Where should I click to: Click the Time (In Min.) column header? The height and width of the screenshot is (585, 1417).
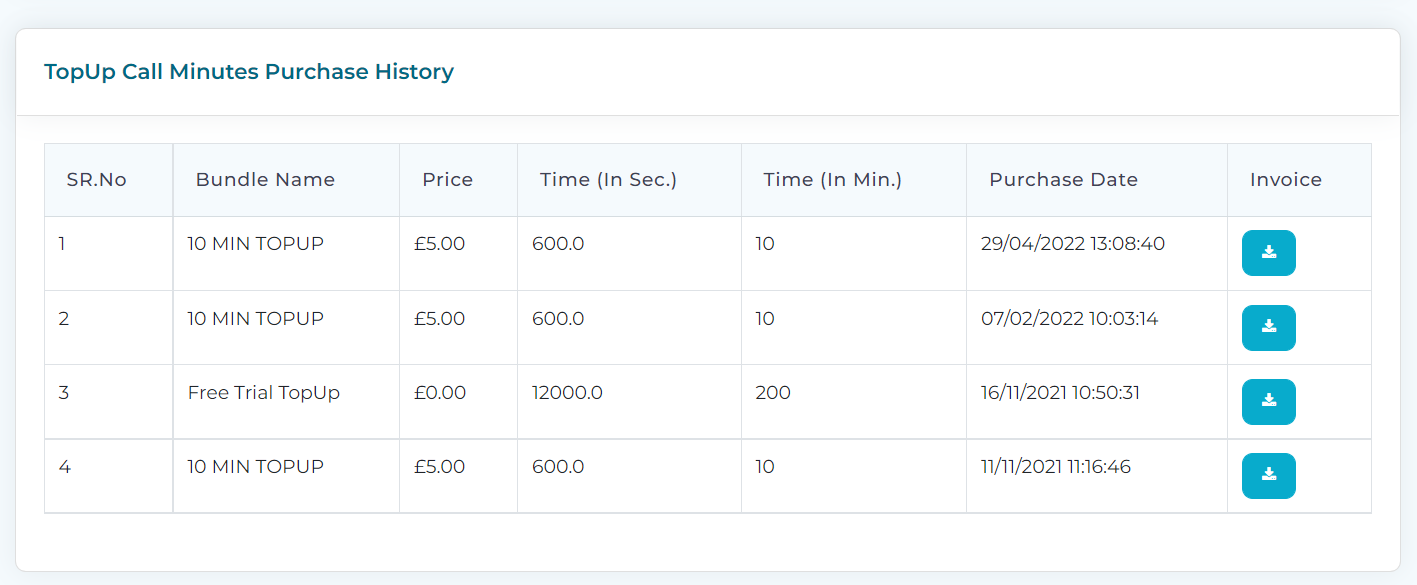(x=833, y=180)
